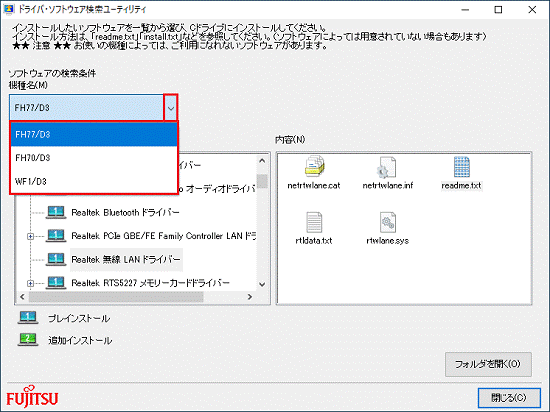Select FH77/D3 in the dropdown list
Viewport: 550px width, 412px height.
pyautogui.click(x=94, y=134)
